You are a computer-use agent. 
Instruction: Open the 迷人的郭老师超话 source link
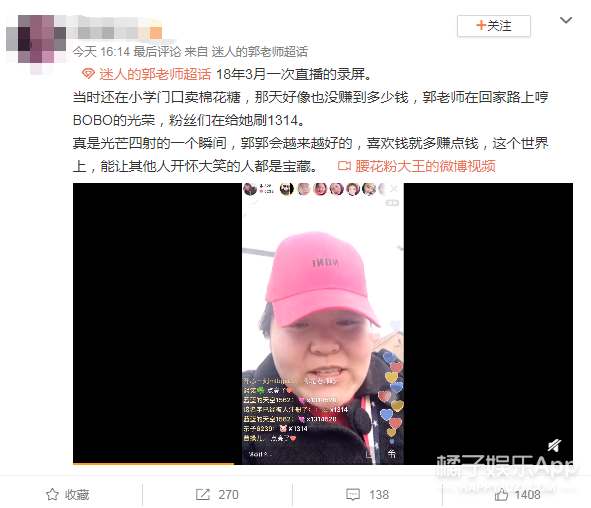point(260,52)
